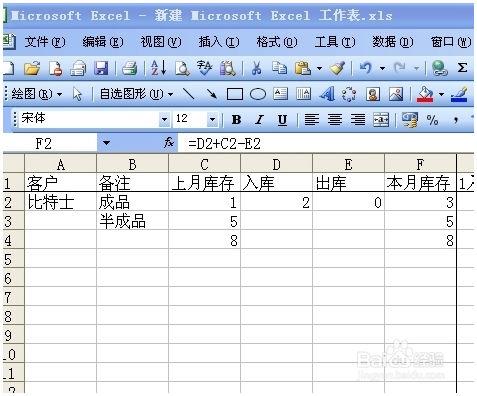Insert a vertical Text Box
The height and width of the screenshot is (396, 477).
[303, 94]
